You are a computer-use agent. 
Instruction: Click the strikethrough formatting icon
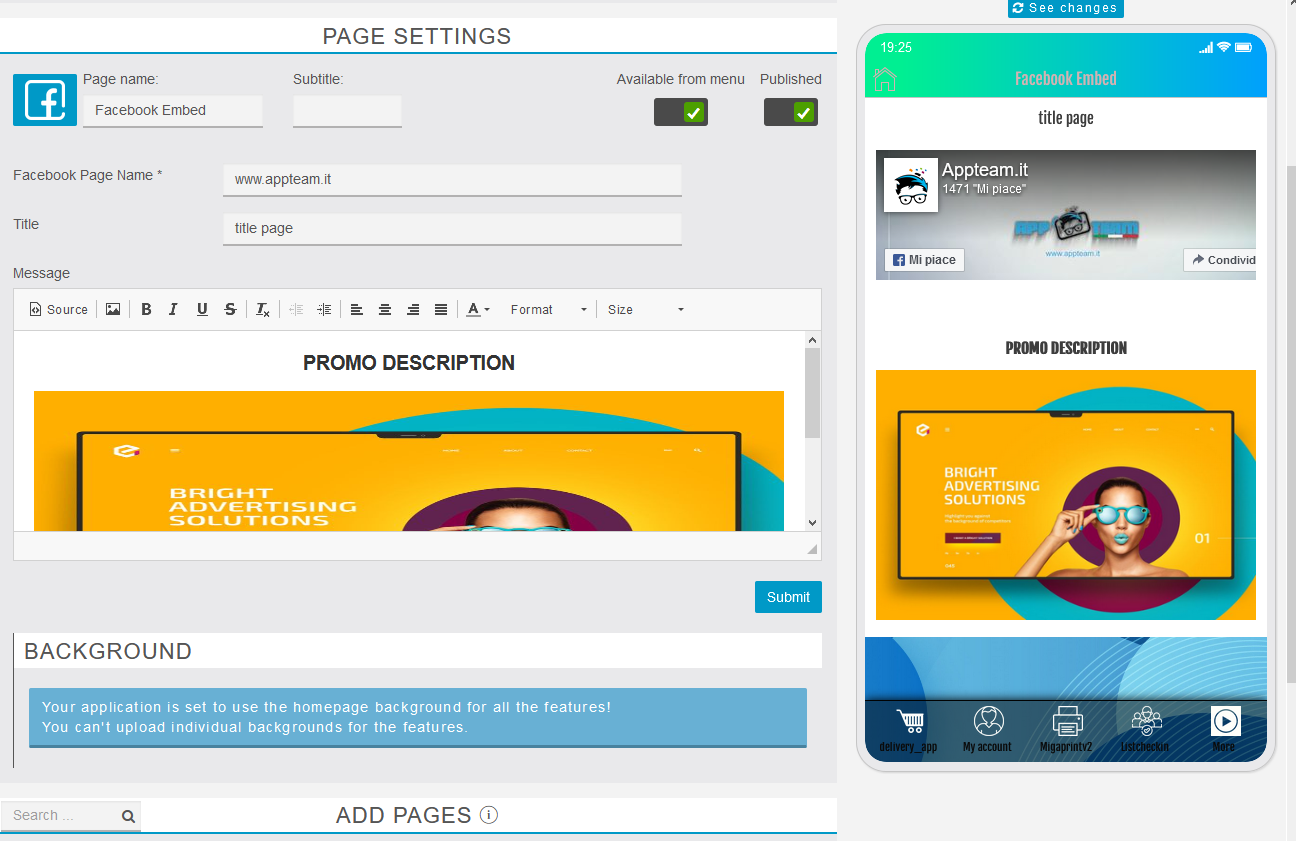coord(230,310)
